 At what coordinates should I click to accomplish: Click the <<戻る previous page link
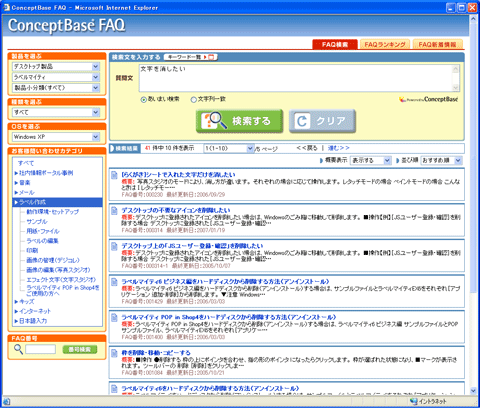pyautogui.click(x=307, y=148)
